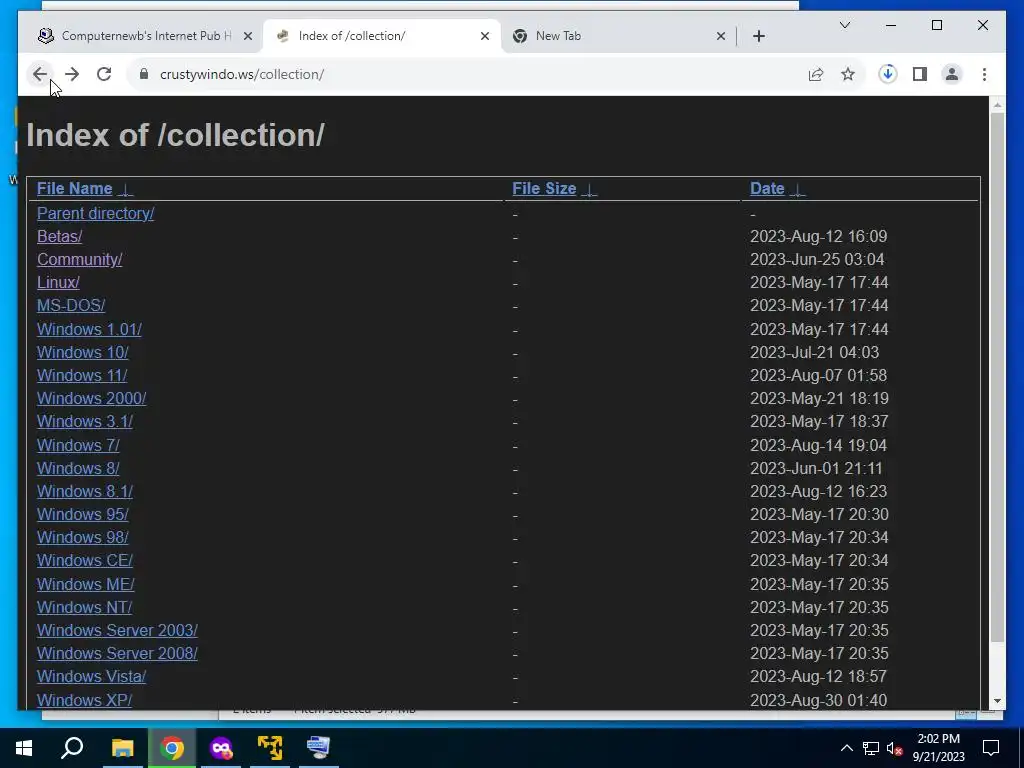The height and width of the screenshot is (768, 1024).
Task: Click scrollbar down arrow
Action: 997,701
